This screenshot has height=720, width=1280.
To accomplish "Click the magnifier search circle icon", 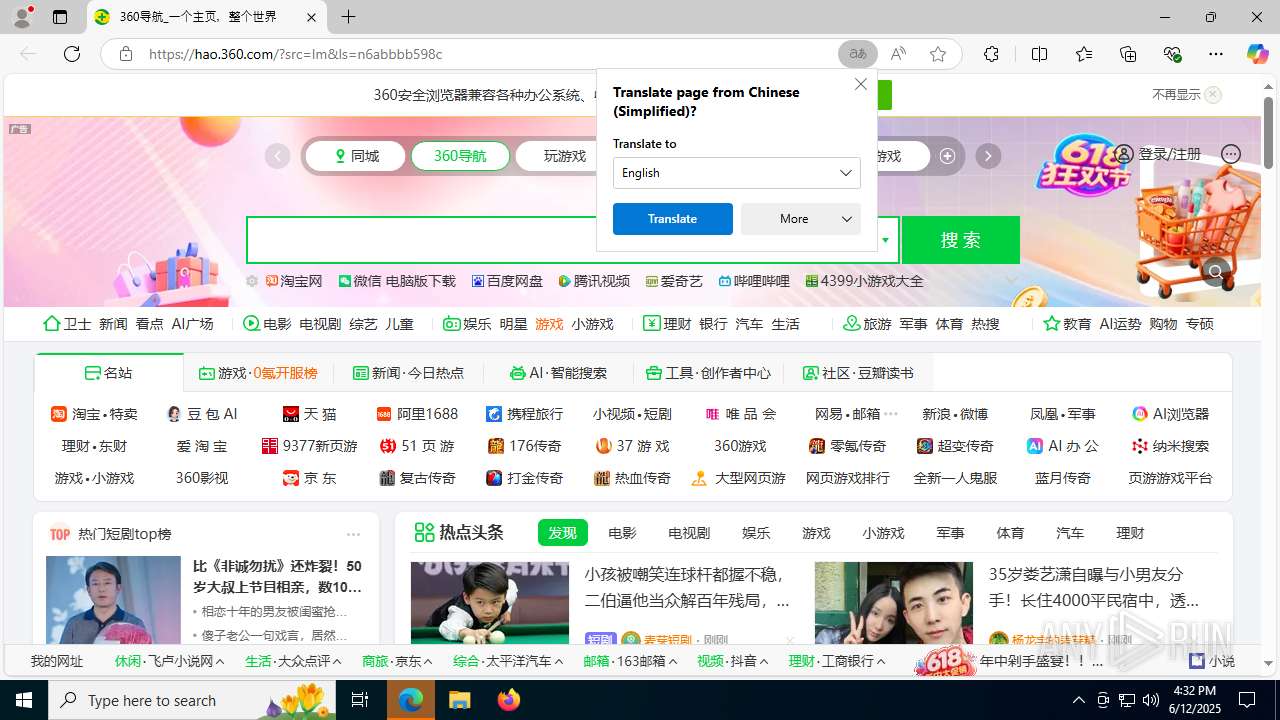I will [1216, 271].
